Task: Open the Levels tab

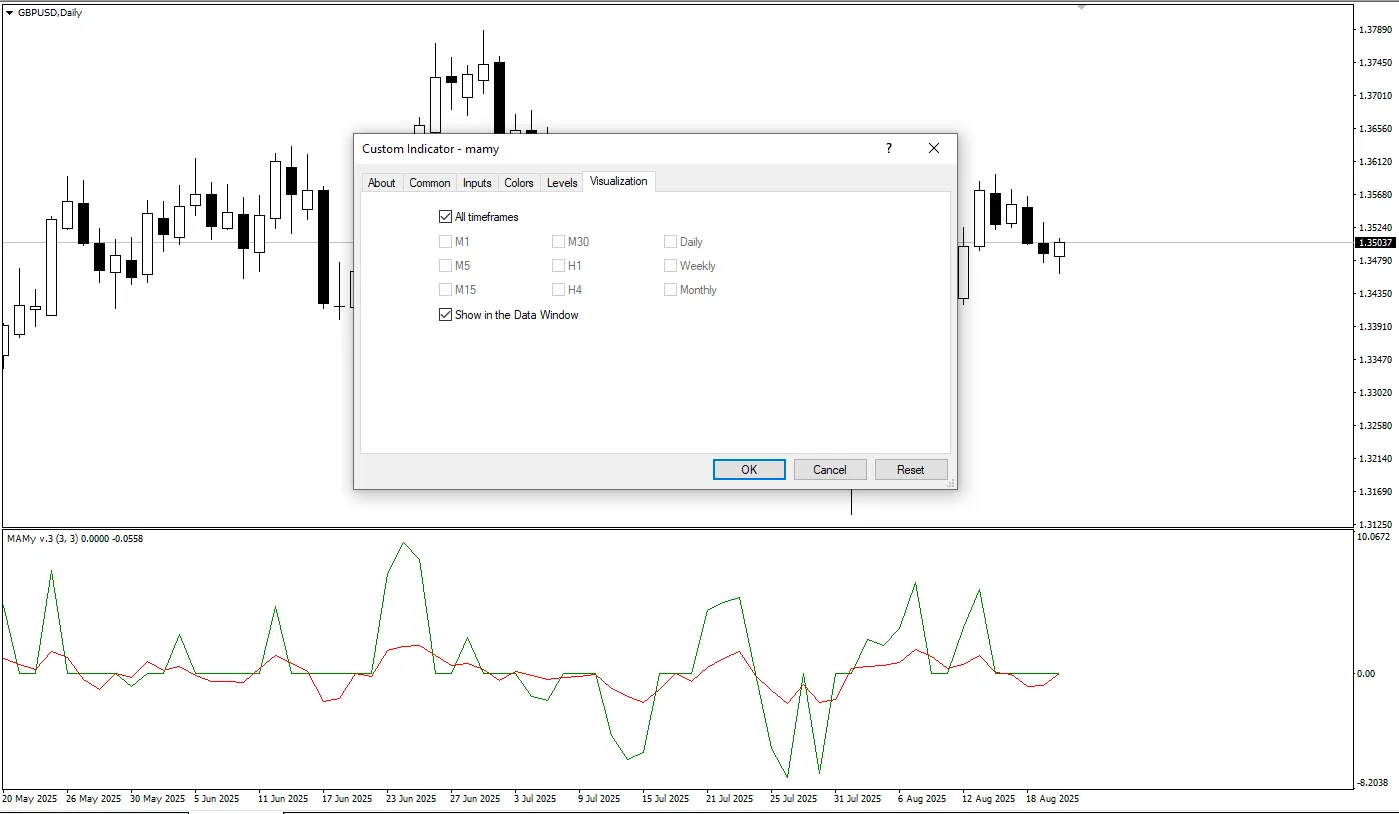Action: (562, 183)
